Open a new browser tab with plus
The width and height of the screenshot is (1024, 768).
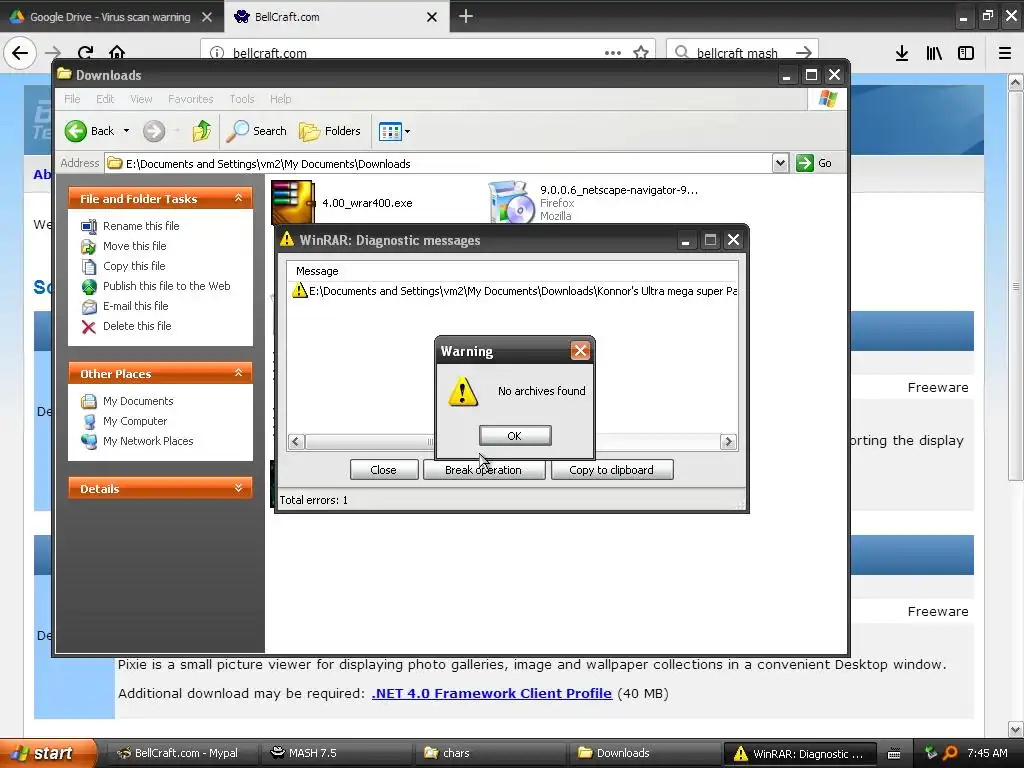[x=466, y=16]
